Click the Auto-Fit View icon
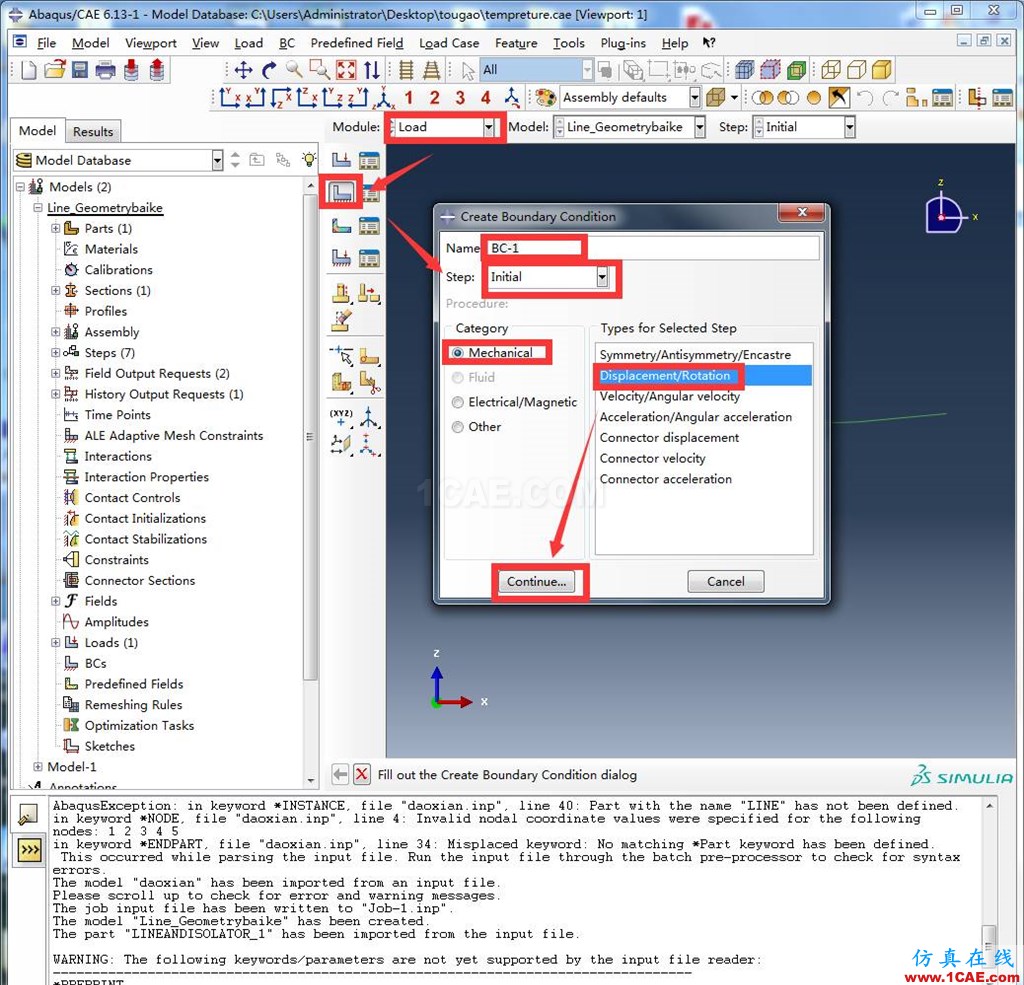1024x985 pixels. click(346, 70)
